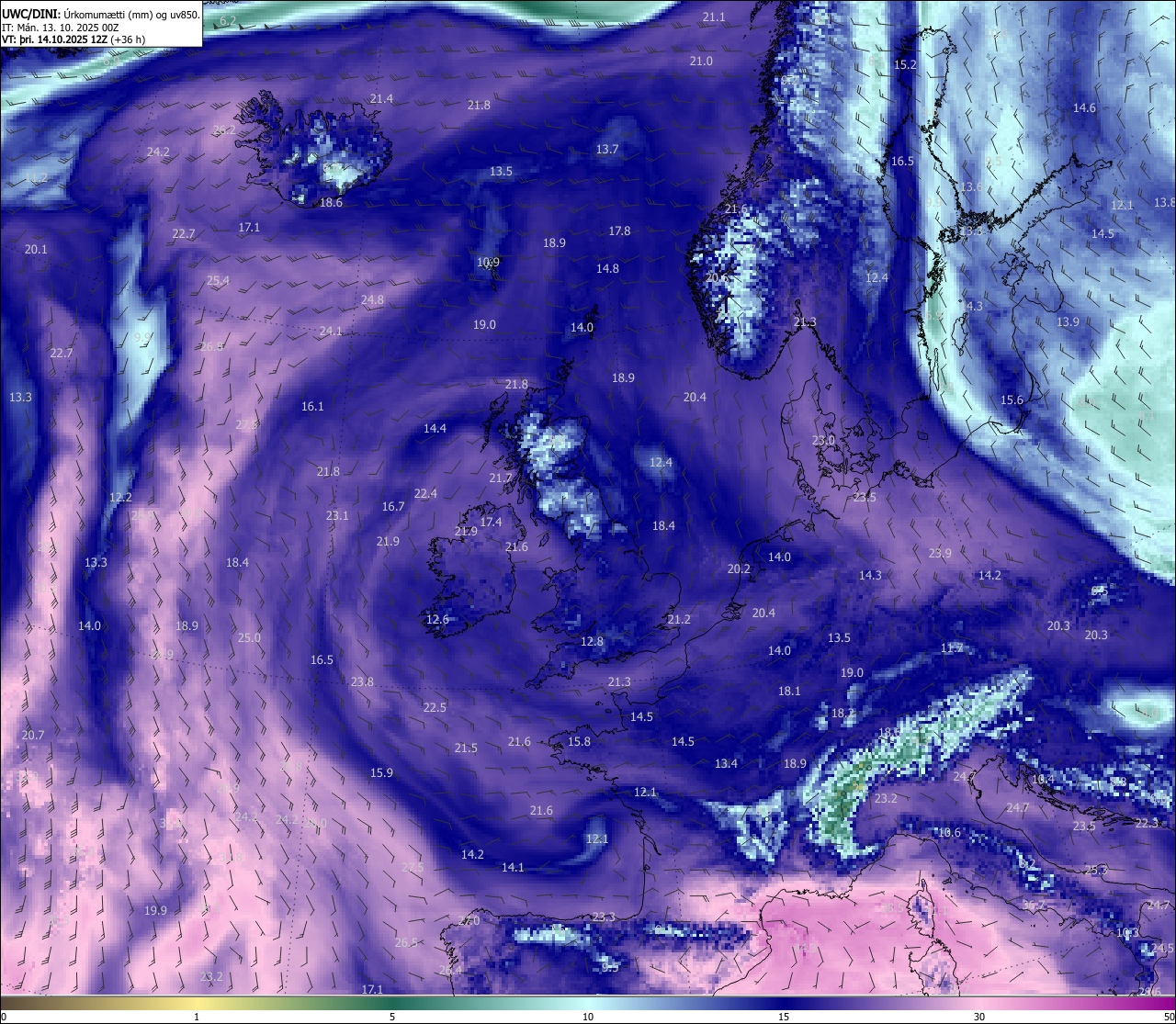Screen dimensions: 1176x1024
Task: Click the 21.4 value north of Iceland
Action: pos(381,98)
